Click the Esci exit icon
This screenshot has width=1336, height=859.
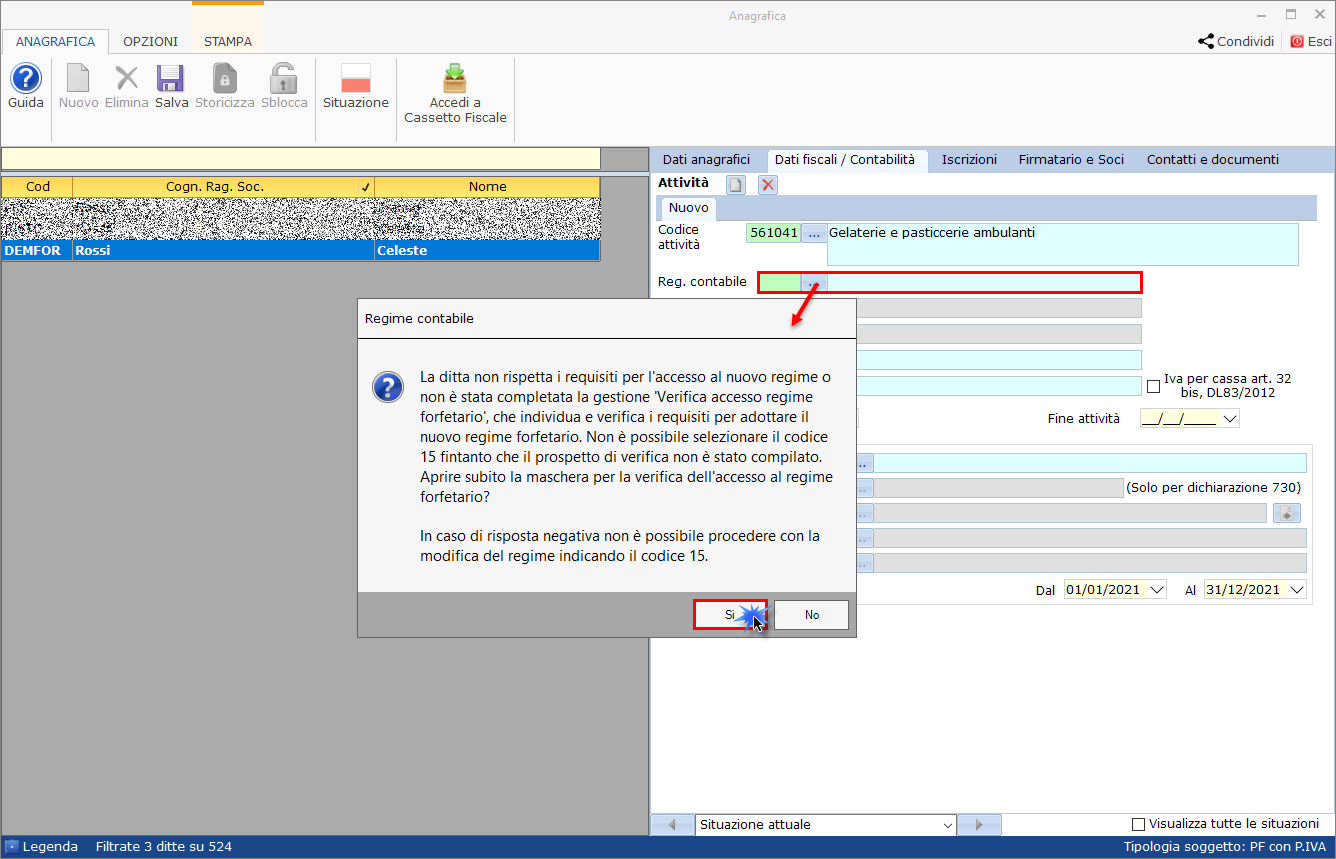pos(1297,42)
